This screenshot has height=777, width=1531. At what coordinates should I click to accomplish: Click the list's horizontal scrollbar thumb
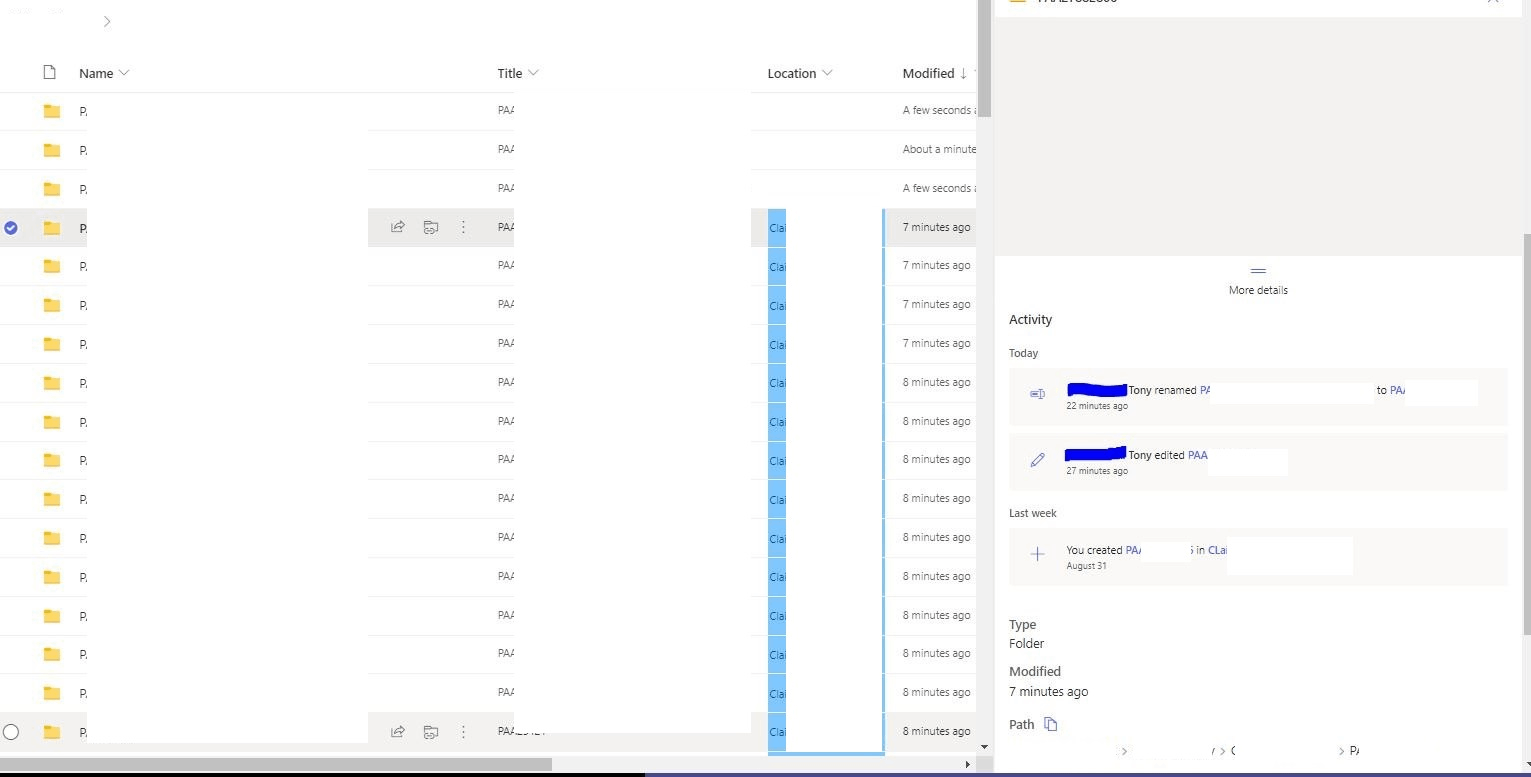pos(276,764)
